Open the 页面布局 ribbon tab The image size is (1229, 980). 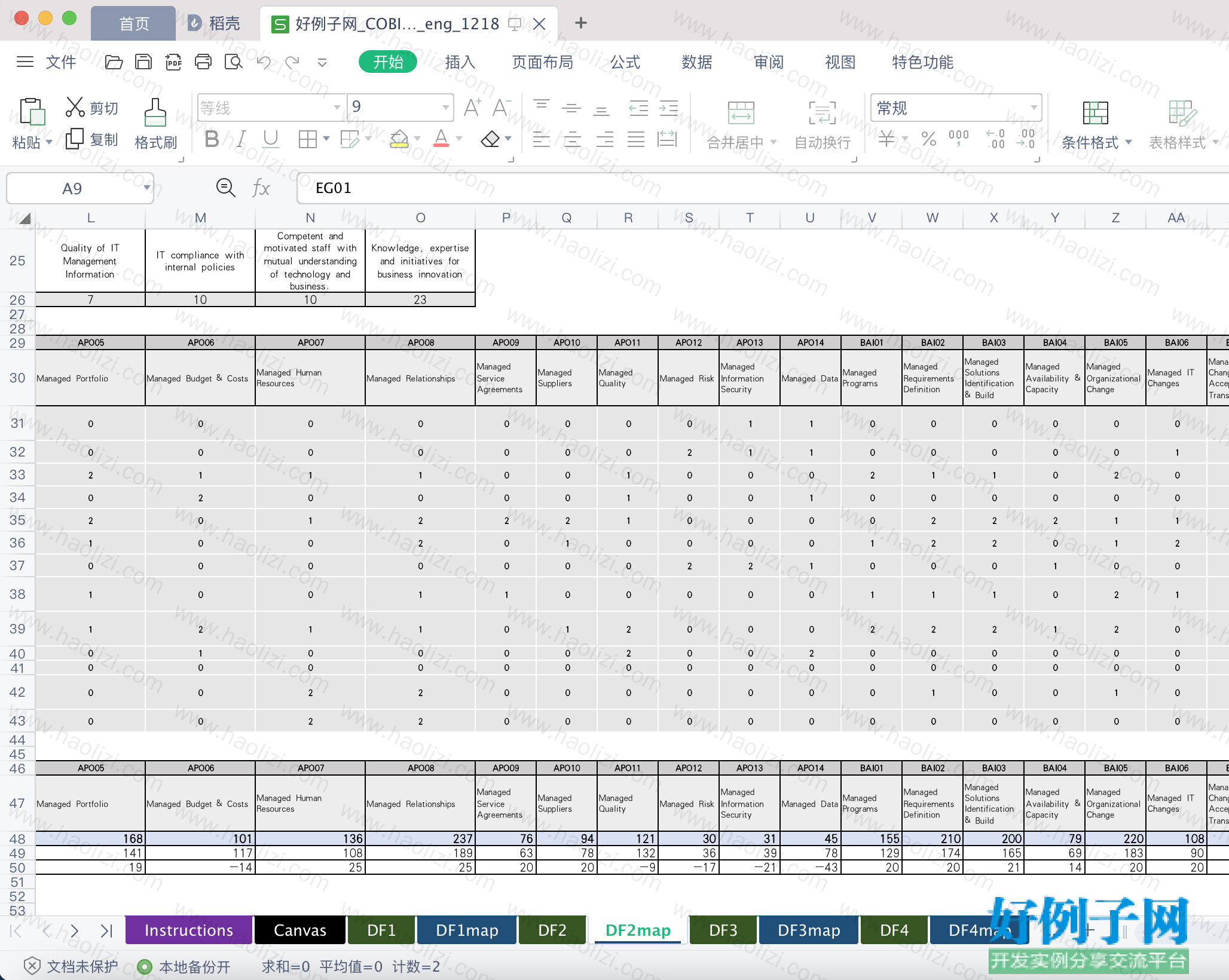tap(542, 62)
